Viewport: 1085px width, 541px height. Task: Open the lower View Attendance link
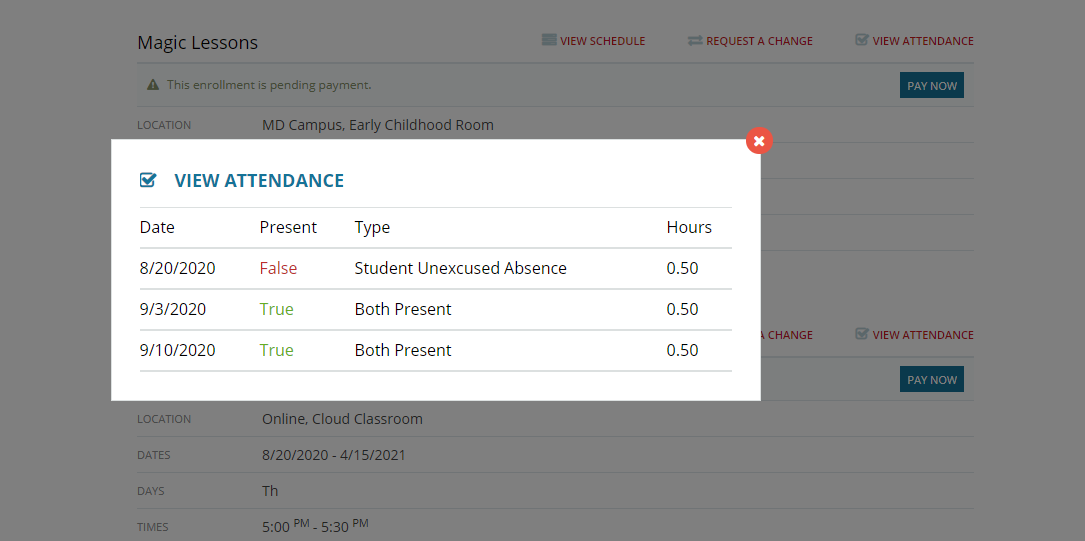point(922,335)
